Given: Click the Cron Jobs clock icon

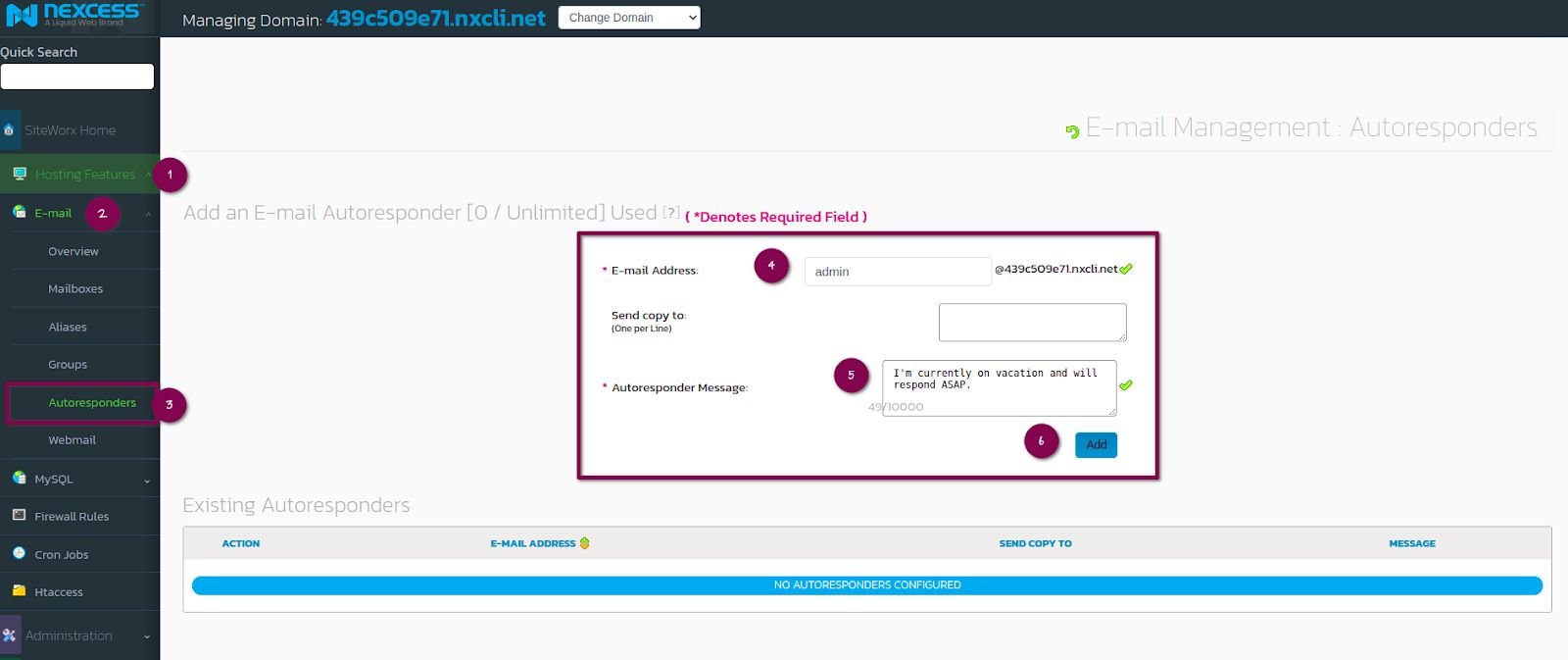Looking at the screenshot, I should (x=19, y=553).
